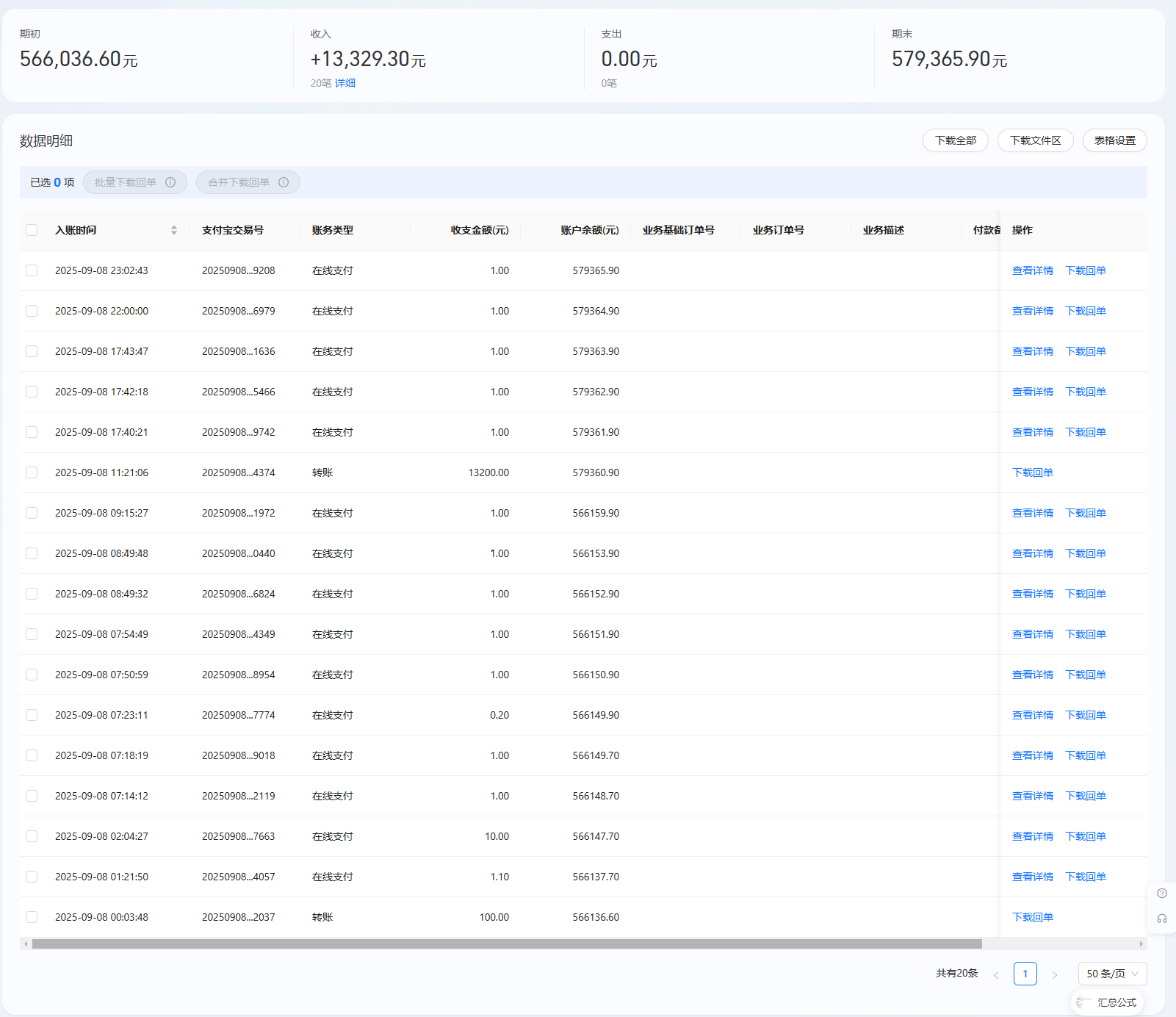Open customer service headset icon
1176x1017 pixels.
tap(1161, 919)
